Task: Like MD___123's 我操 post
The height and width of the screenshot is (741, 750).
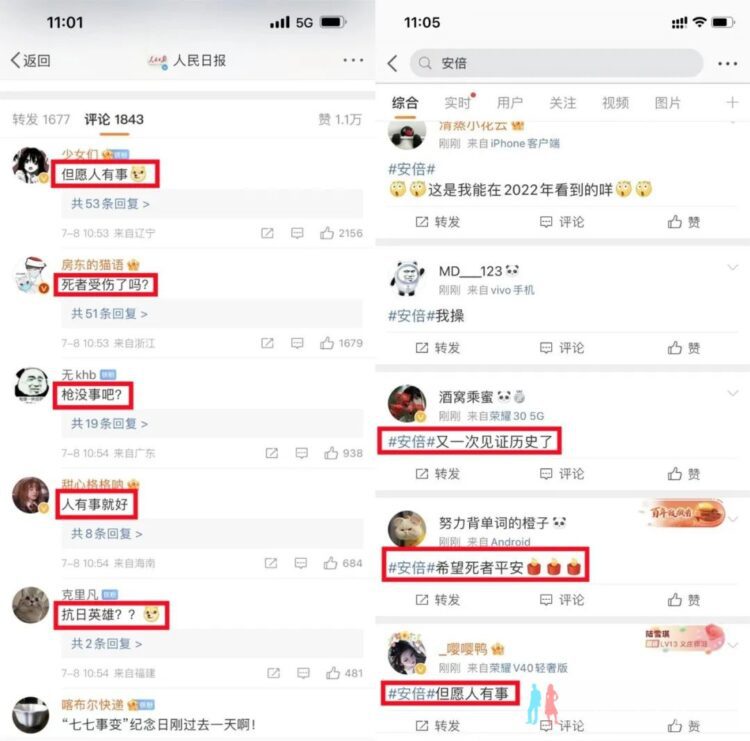Action: coord(684,348)
